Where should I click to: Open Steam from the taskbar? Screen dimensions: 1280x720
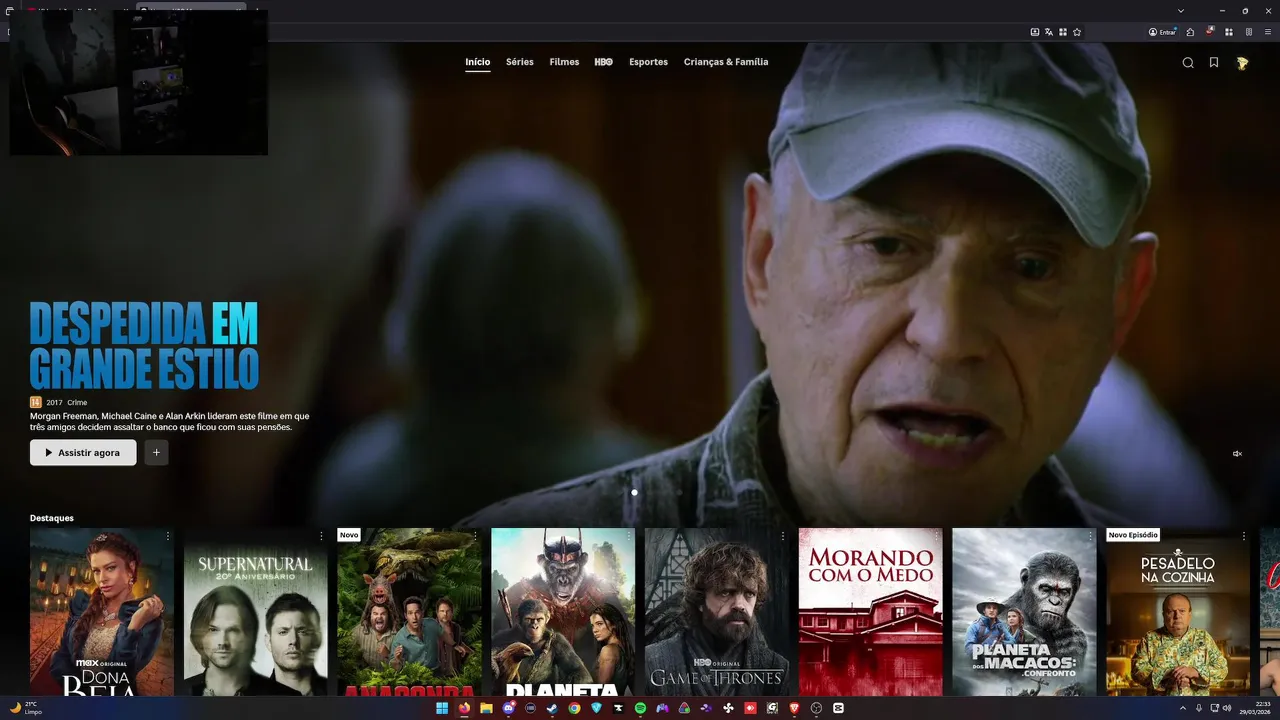point(552,708)
